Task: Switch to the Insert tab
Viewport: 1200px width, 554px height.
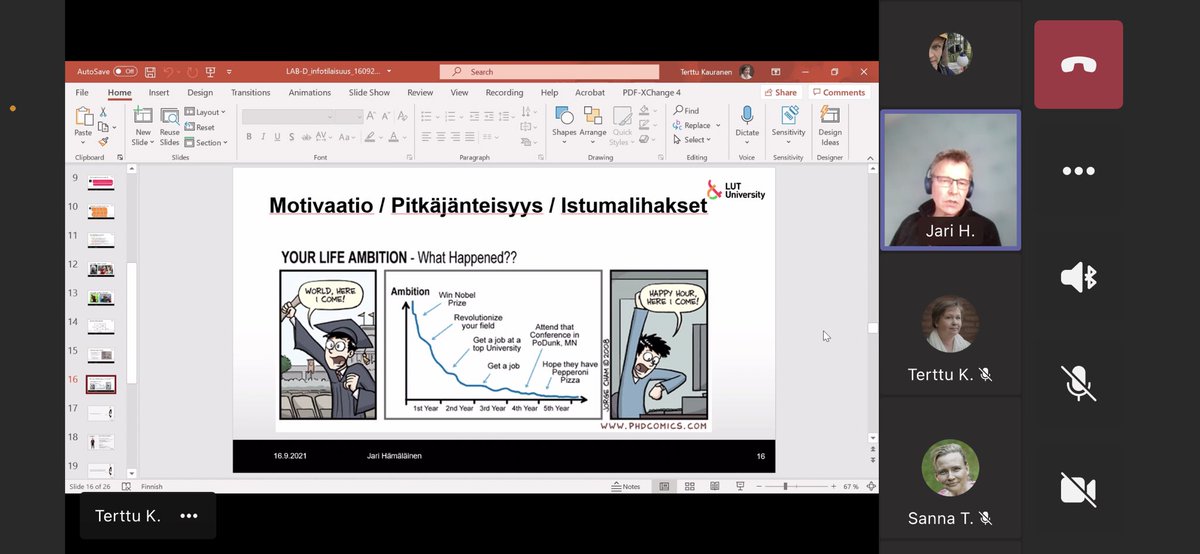Action: (159, 93)
